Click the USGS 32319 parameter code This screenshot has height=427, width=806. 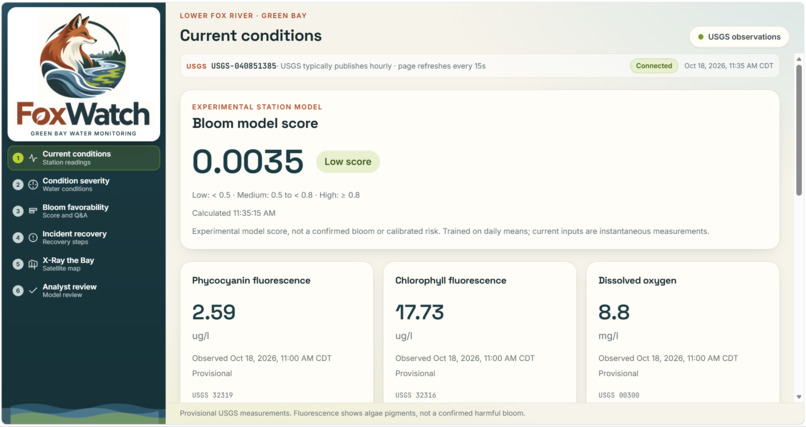pyautogui.click(x=212, y=395)
